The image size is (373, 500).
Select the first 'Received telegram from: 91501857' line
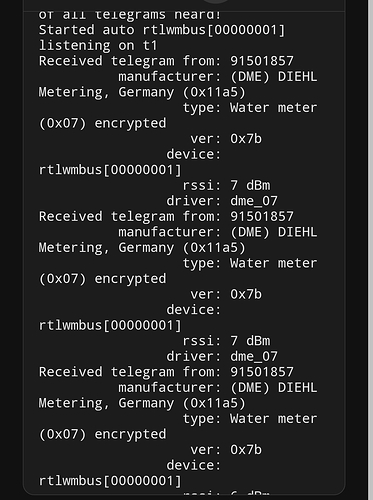166,61
